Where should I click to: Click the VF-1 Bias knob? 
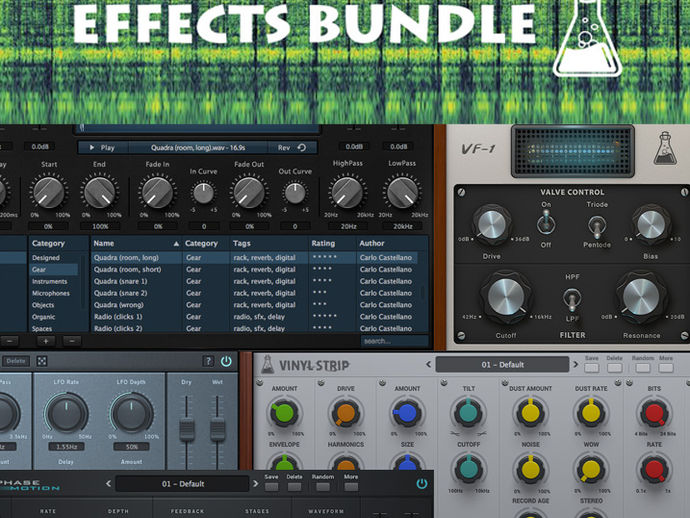point(651,224)
